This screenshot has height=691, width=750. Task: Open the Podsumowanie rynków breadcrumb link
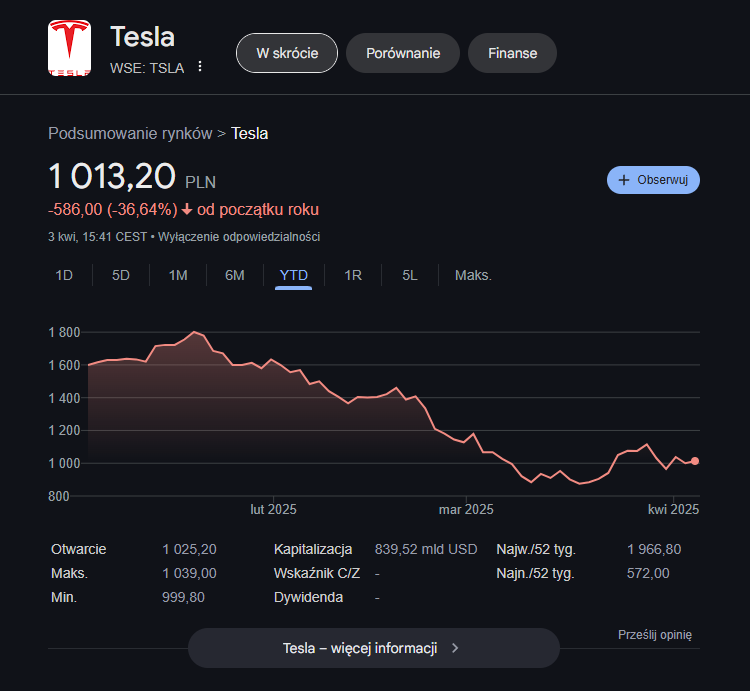click(x=130, y=133)
